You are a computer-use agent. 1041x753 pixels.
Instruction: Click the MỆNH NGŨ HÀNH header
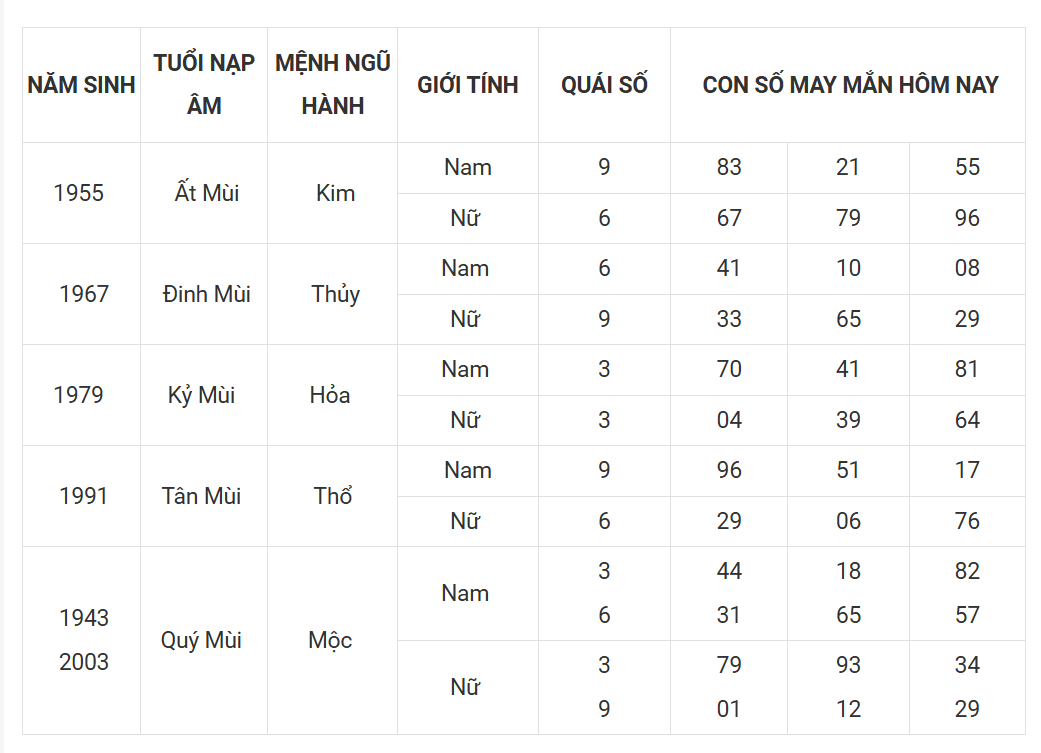[x=332, y=85]
